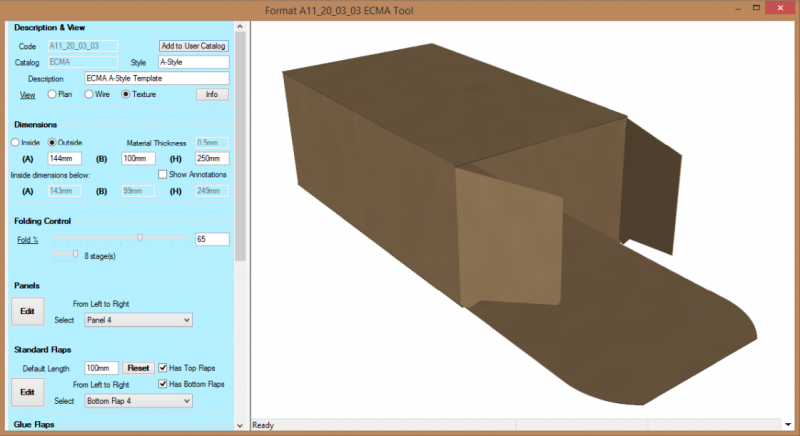Click side panel scroll up arrow

point(240,27)
